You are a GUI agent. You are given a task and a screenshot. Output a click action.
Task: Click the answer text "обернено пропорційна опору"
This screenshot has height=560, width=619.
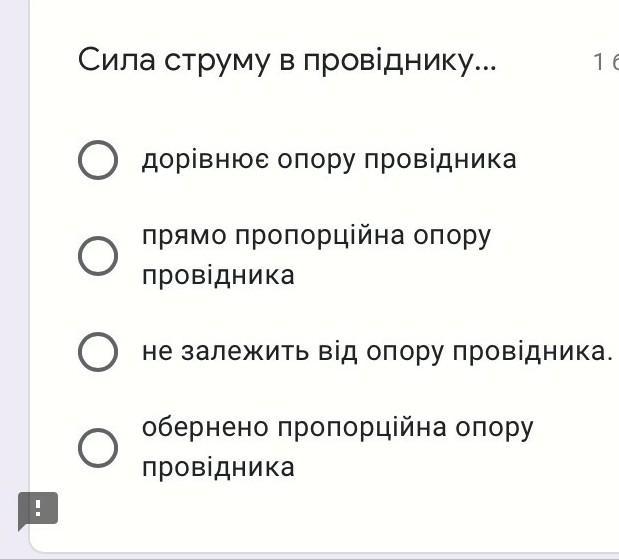(337, 429)
